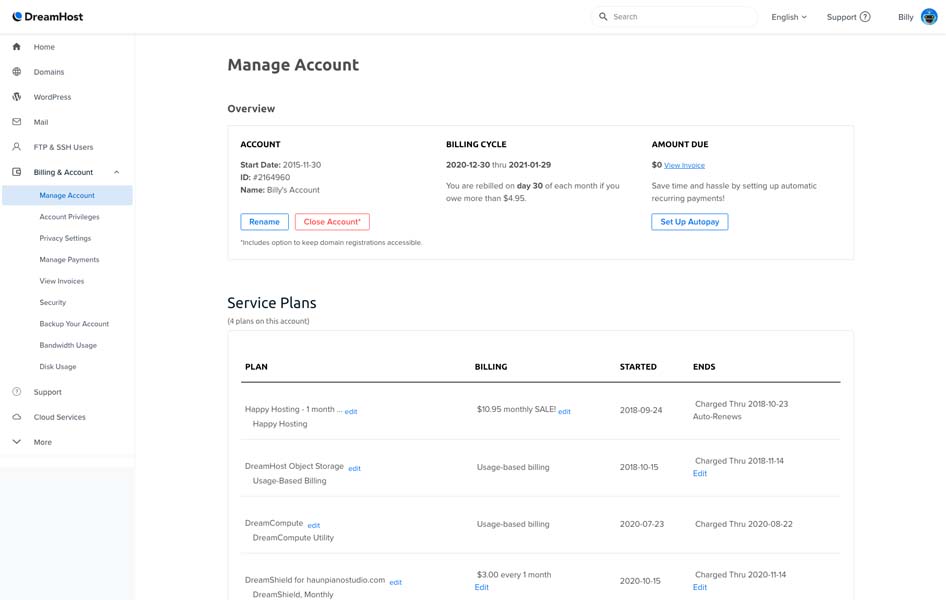
Task: Edit the DreamShield plan
Action: 395,582
